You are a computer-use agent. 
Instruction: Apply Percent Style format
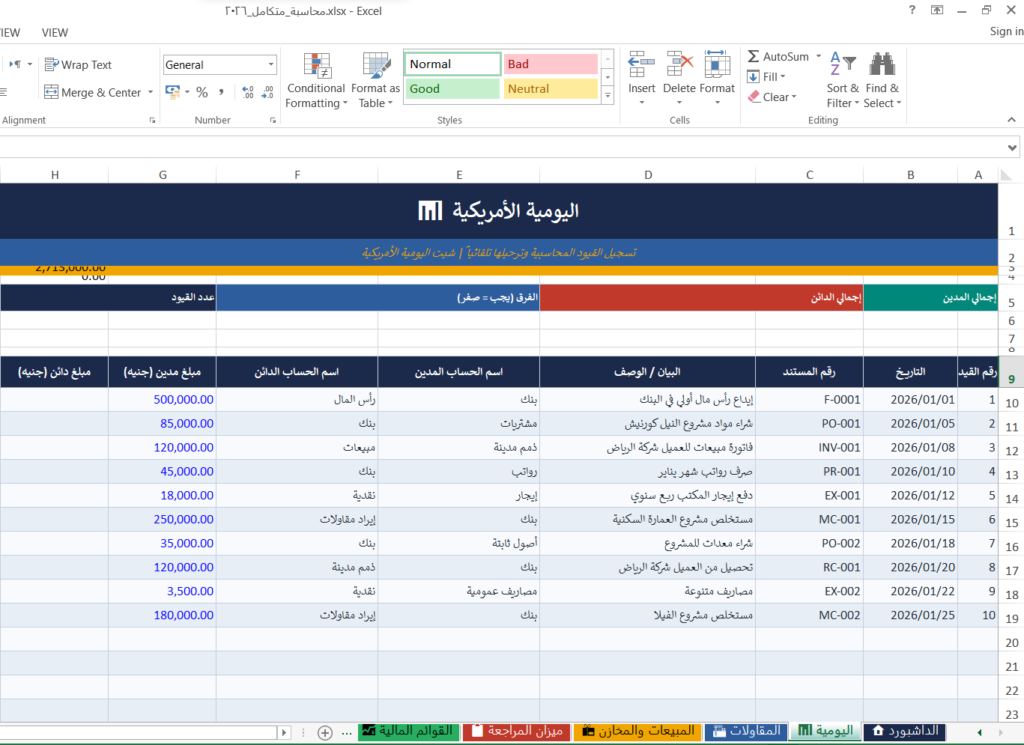(x=202, y=93)
